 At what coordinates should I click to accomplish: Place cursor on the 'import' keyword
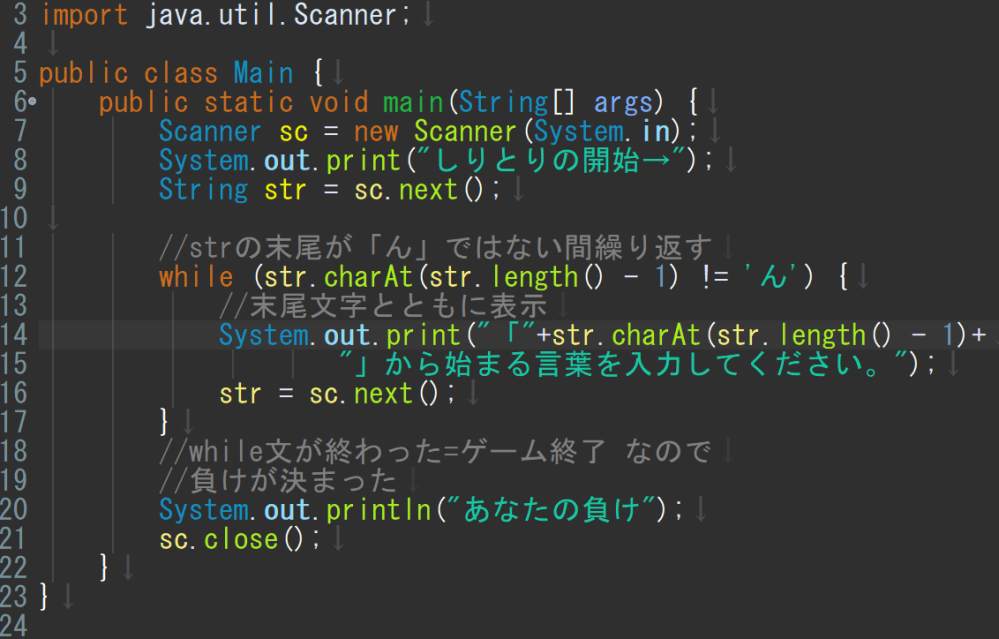pos(84,15)
